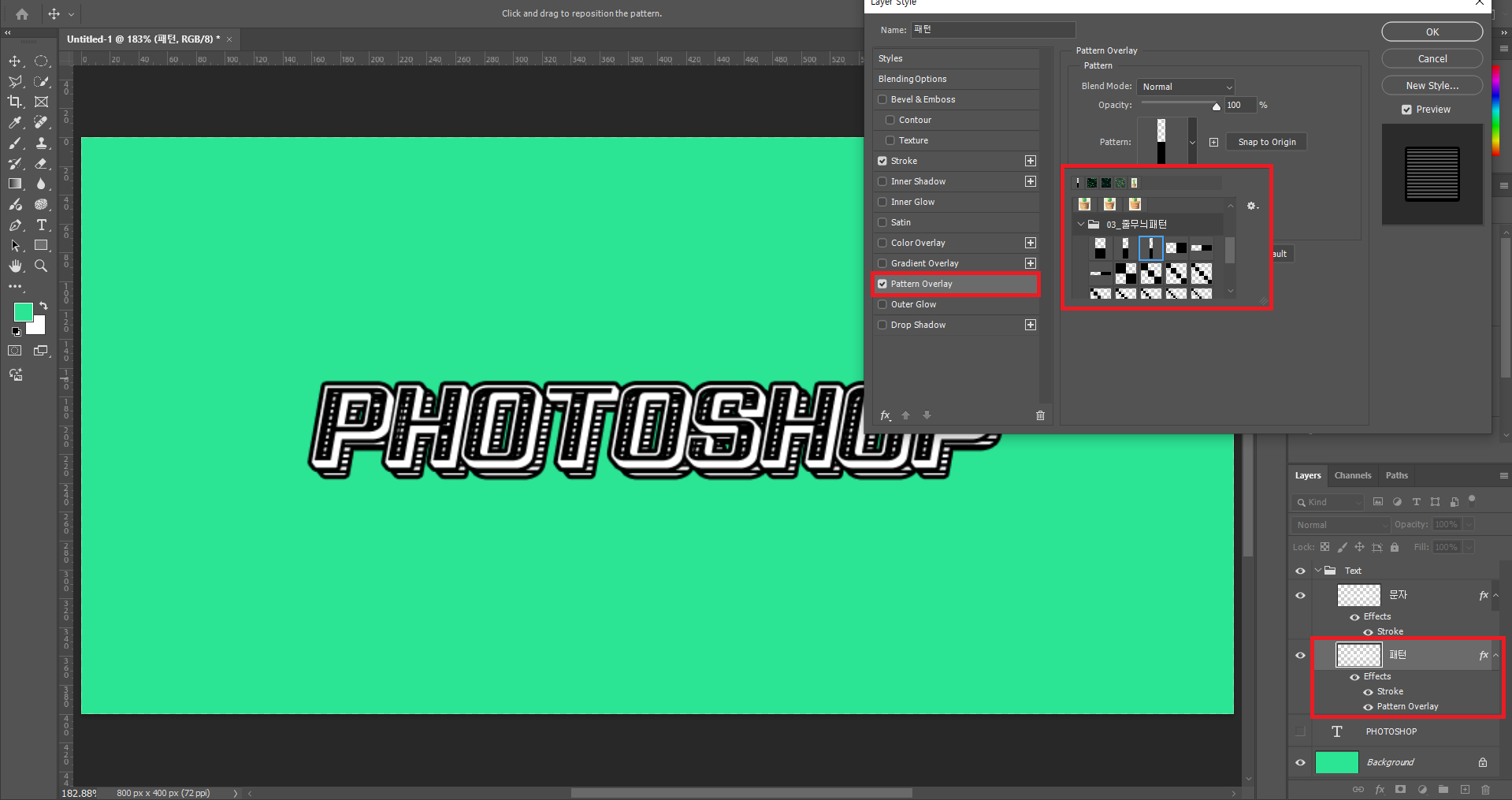Viewport: 1512px width, 800px height.
Task: Select the Untitled-1 document tab
Action: 143,39
